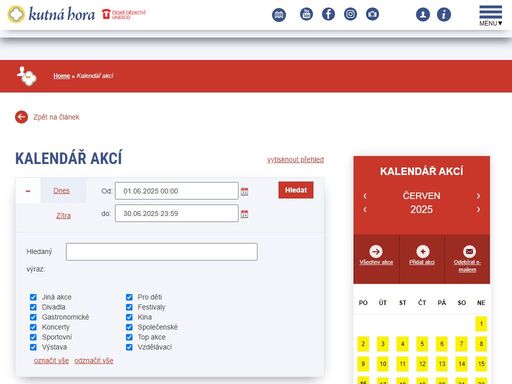Go to previous month arrow beside ČERVEN
Viewport: 512px width, 384px height.
click(365, 196)
